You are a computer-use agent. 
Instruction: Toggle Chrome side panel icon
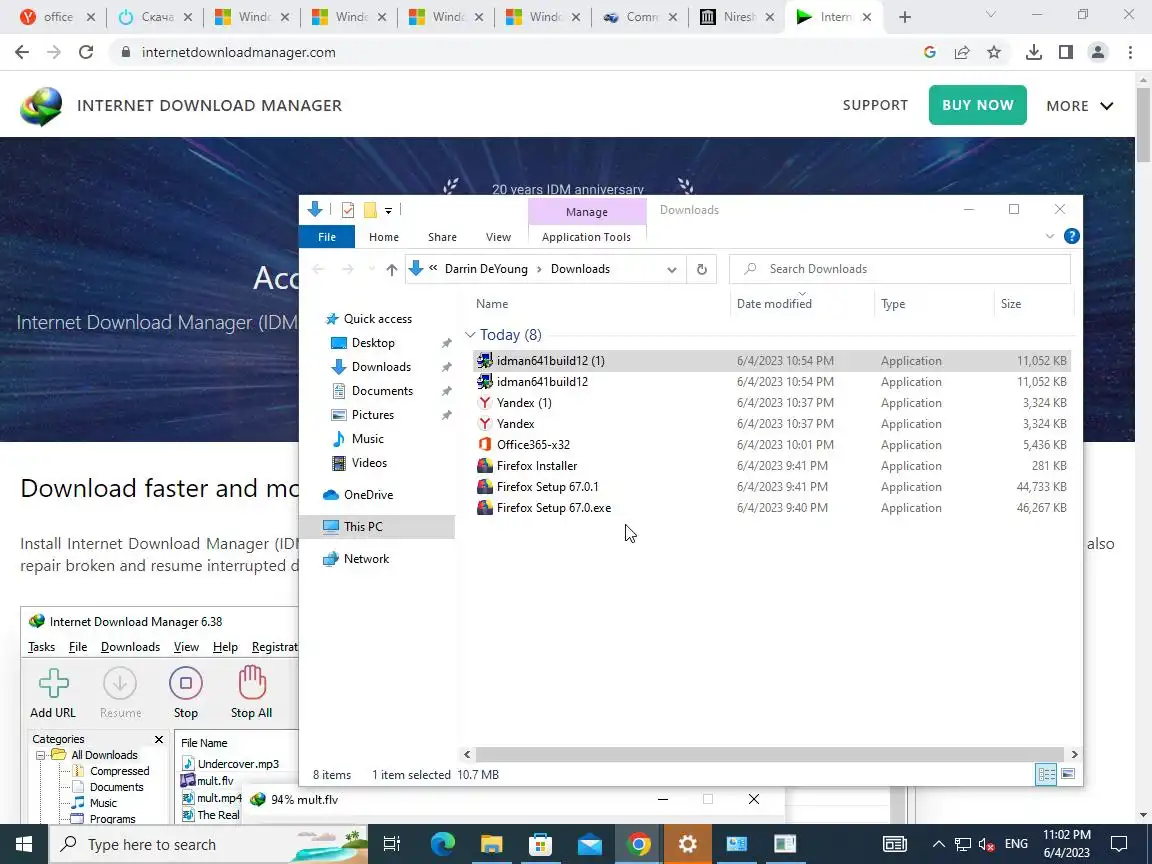[x=1066, y=52]
